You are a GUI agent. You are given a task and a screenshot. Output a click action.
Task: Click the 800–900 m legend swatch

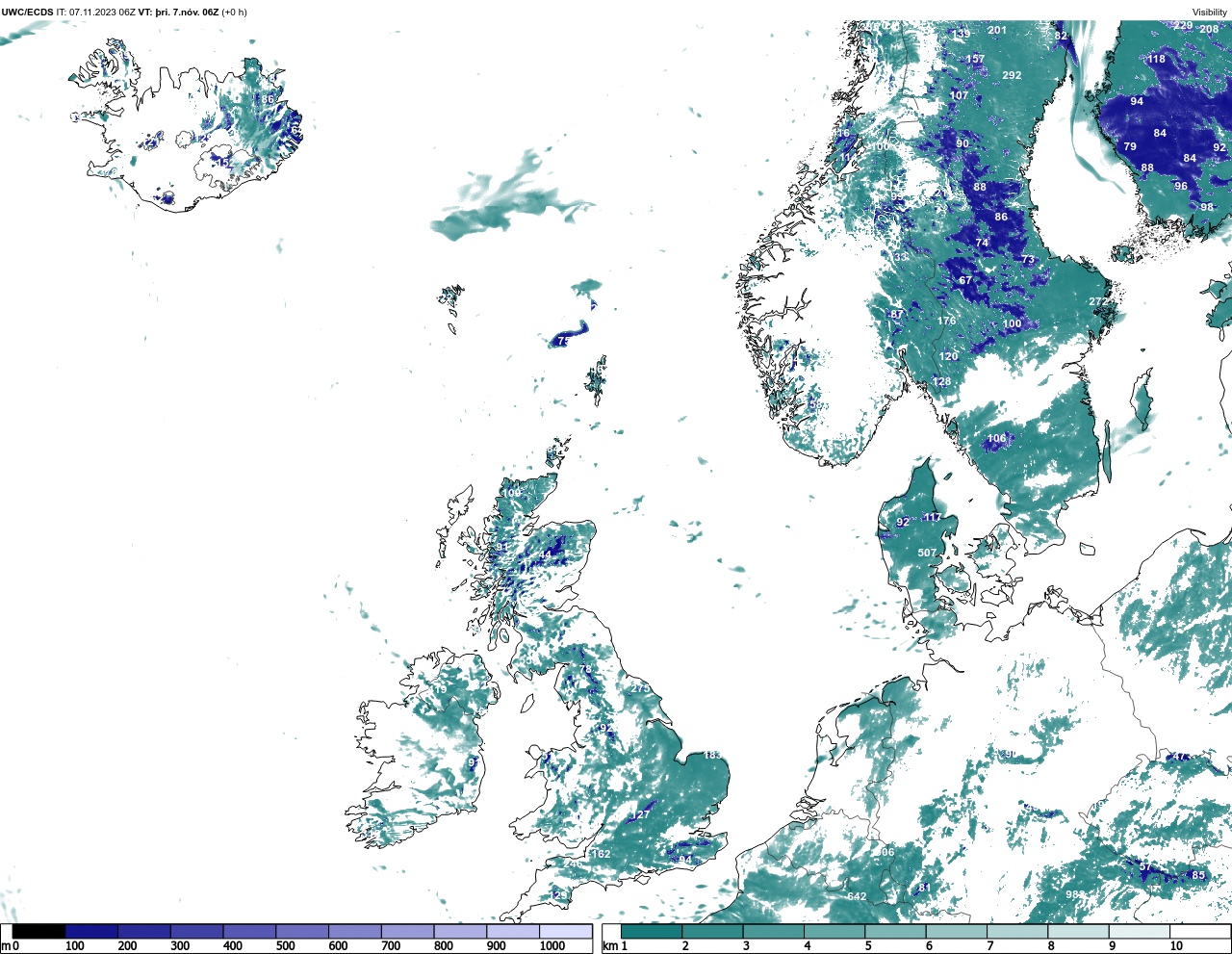coord(460,932)
